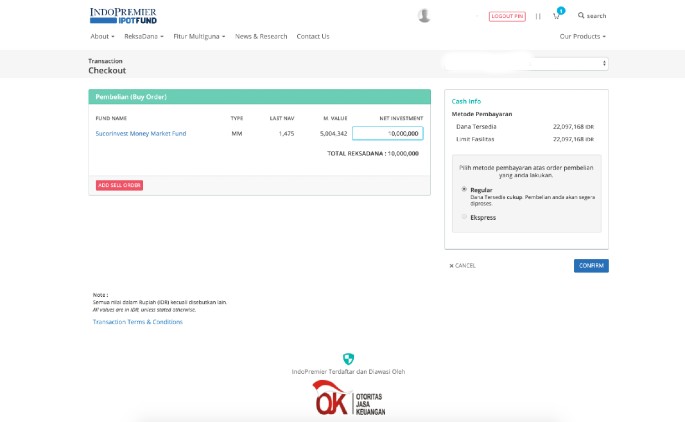The height and width of the screenshot is (422, 685).
Task: Click the FUND NAME column header
Action: pyautogui.click(x=111, y=118)
